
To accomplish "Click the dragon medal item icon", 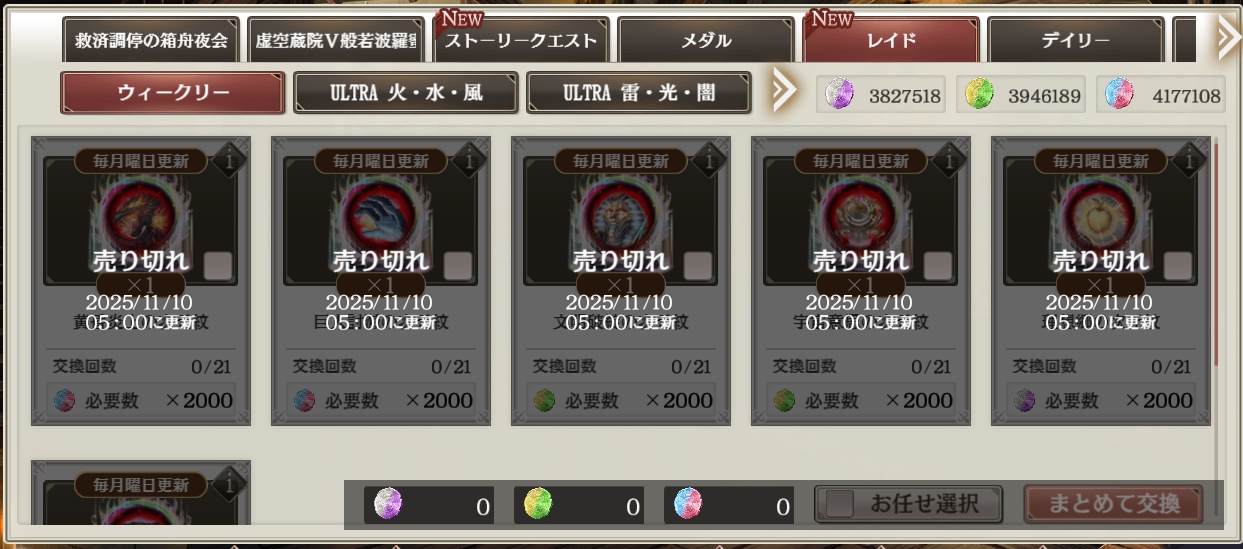I will tap(140, 220).
